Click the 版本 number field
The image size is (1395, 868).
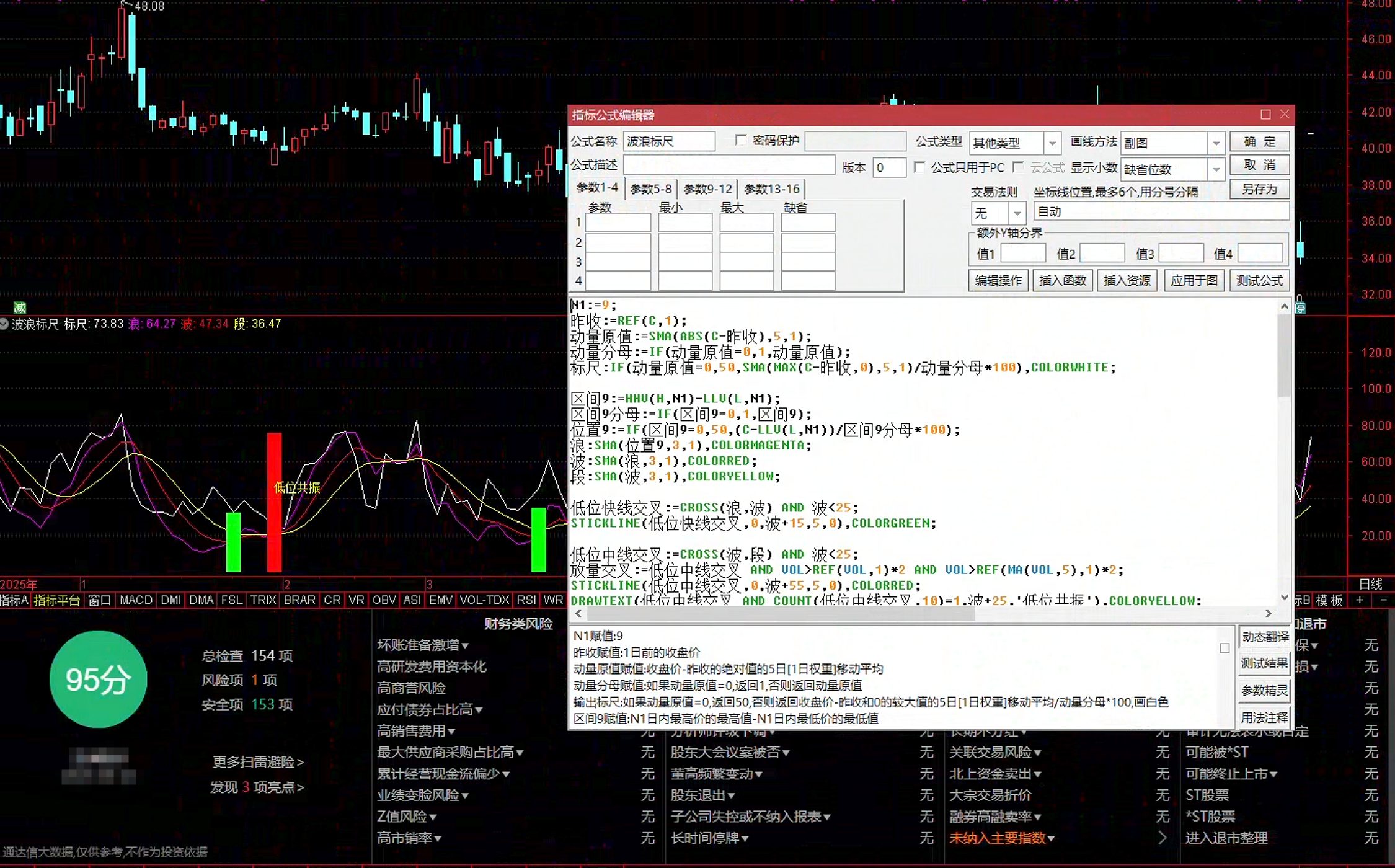point(889,167)
